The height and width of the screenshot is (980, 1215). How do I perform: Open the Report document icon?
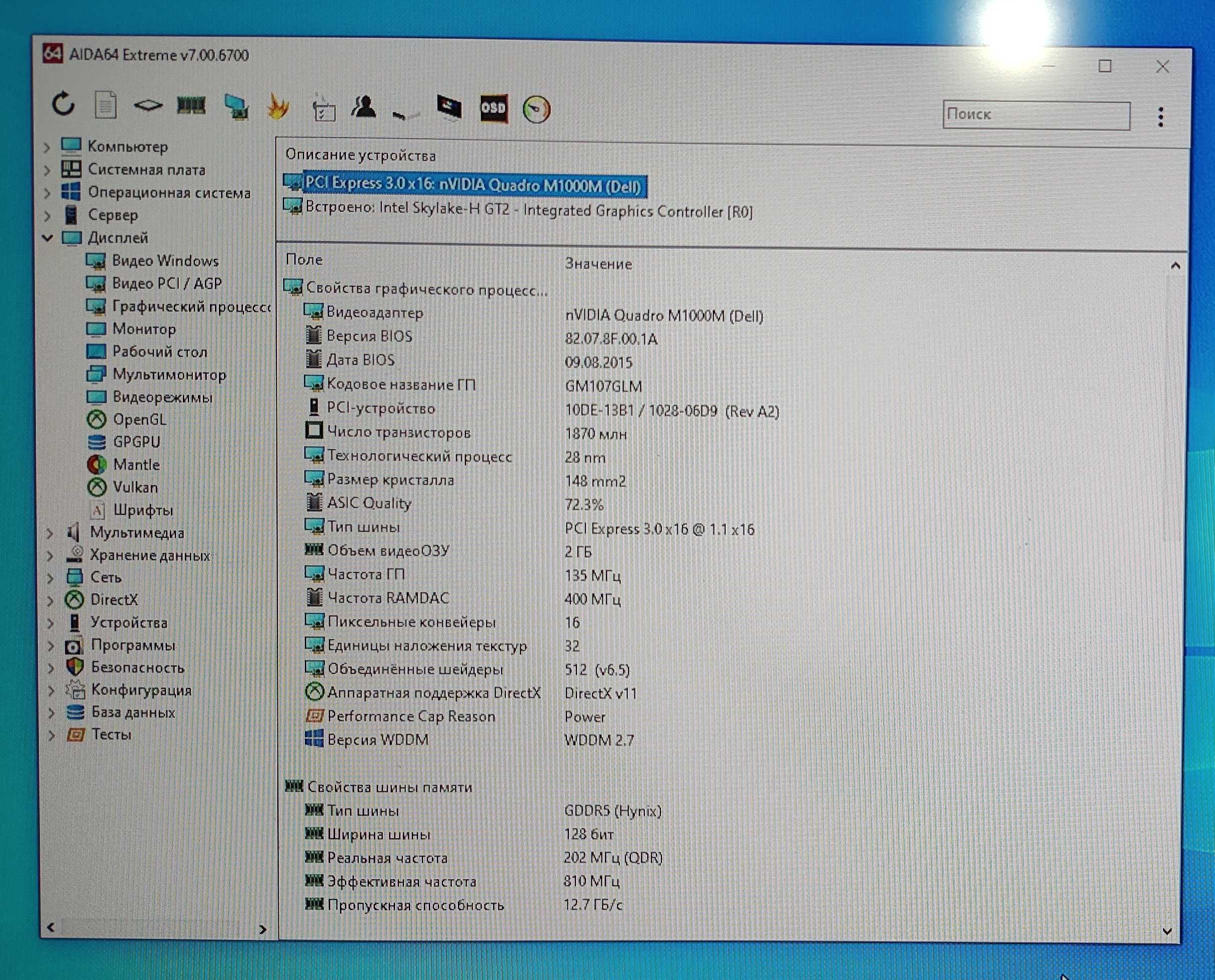105,105
